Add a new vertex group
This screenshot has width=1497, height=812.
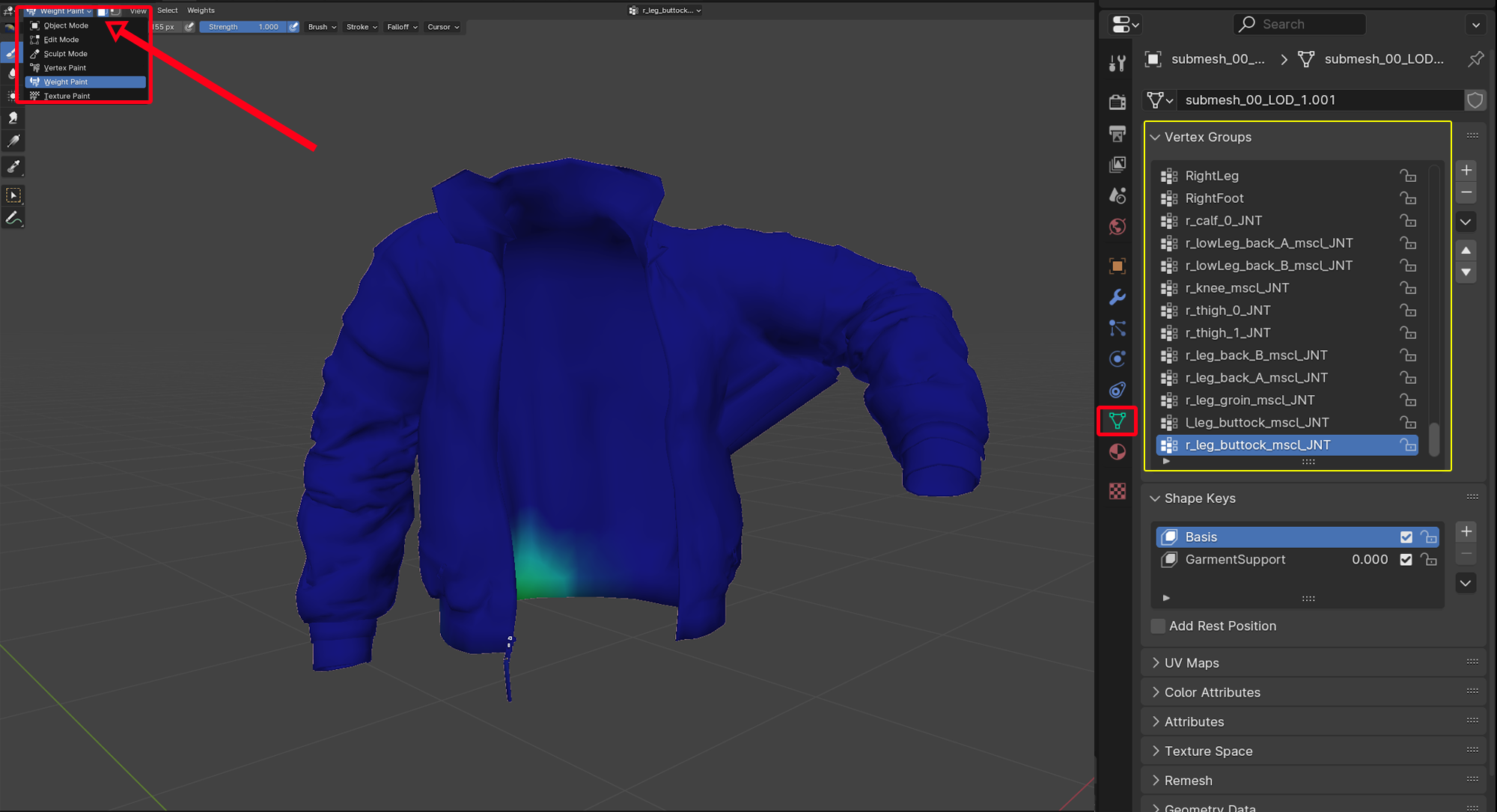point(1466,170)
